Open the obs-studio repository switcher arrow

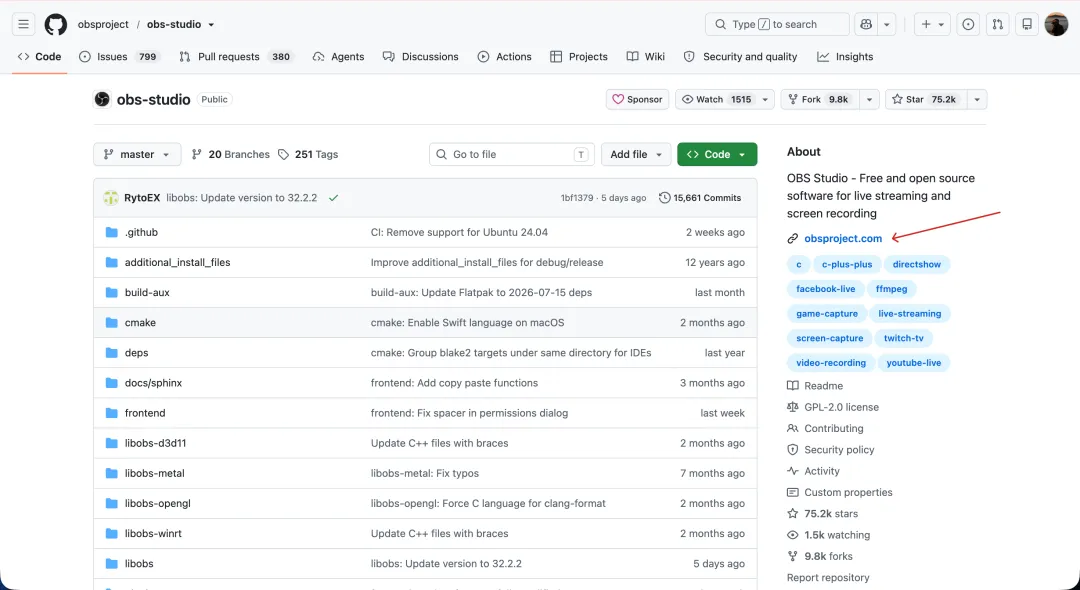point(211,25)
